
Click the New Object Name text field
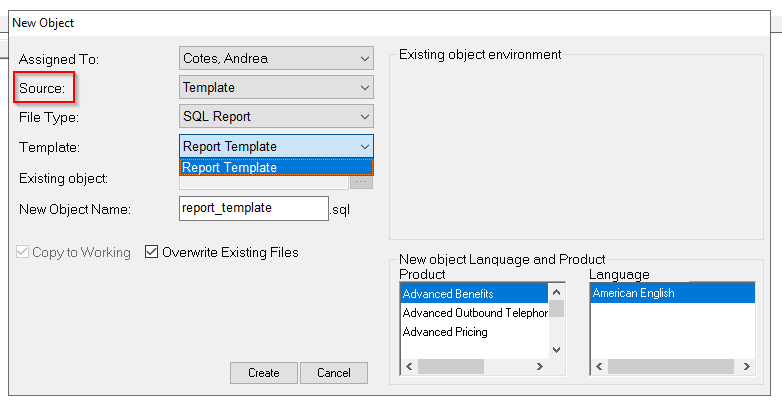[x=253, y=208]
